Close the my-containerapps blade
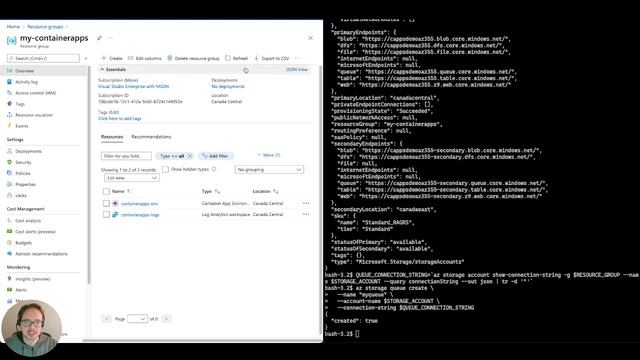This screenshot has height=360, width=640. pyautogui.click(x=311, y=38)
